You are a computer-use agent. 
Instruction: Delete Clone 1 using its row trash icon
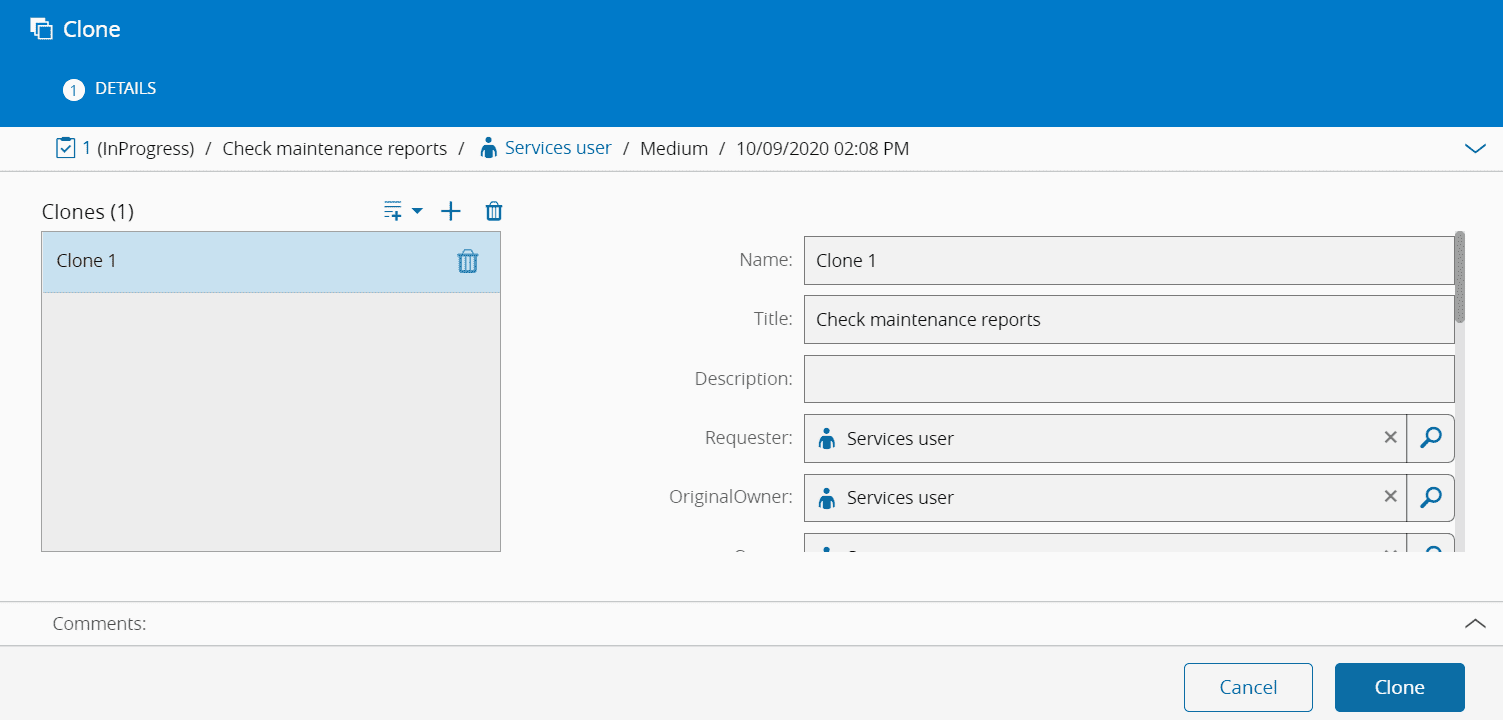click(x=468, y=262)
